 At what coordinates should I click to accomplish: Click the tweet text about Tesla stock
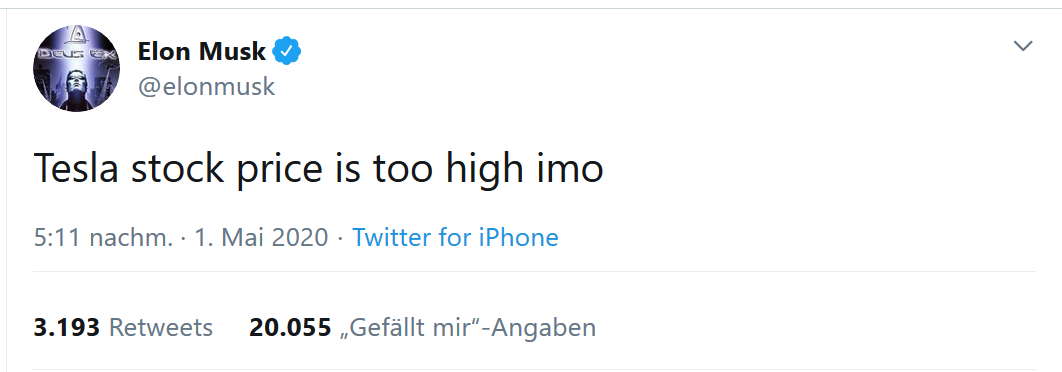click(318, 169)
